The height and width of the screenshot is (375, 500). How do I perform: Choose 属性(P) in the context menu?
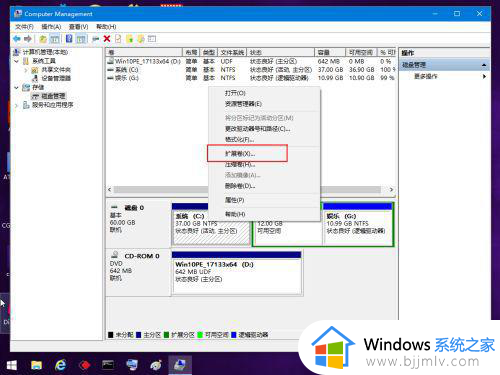tap(264, 200)
